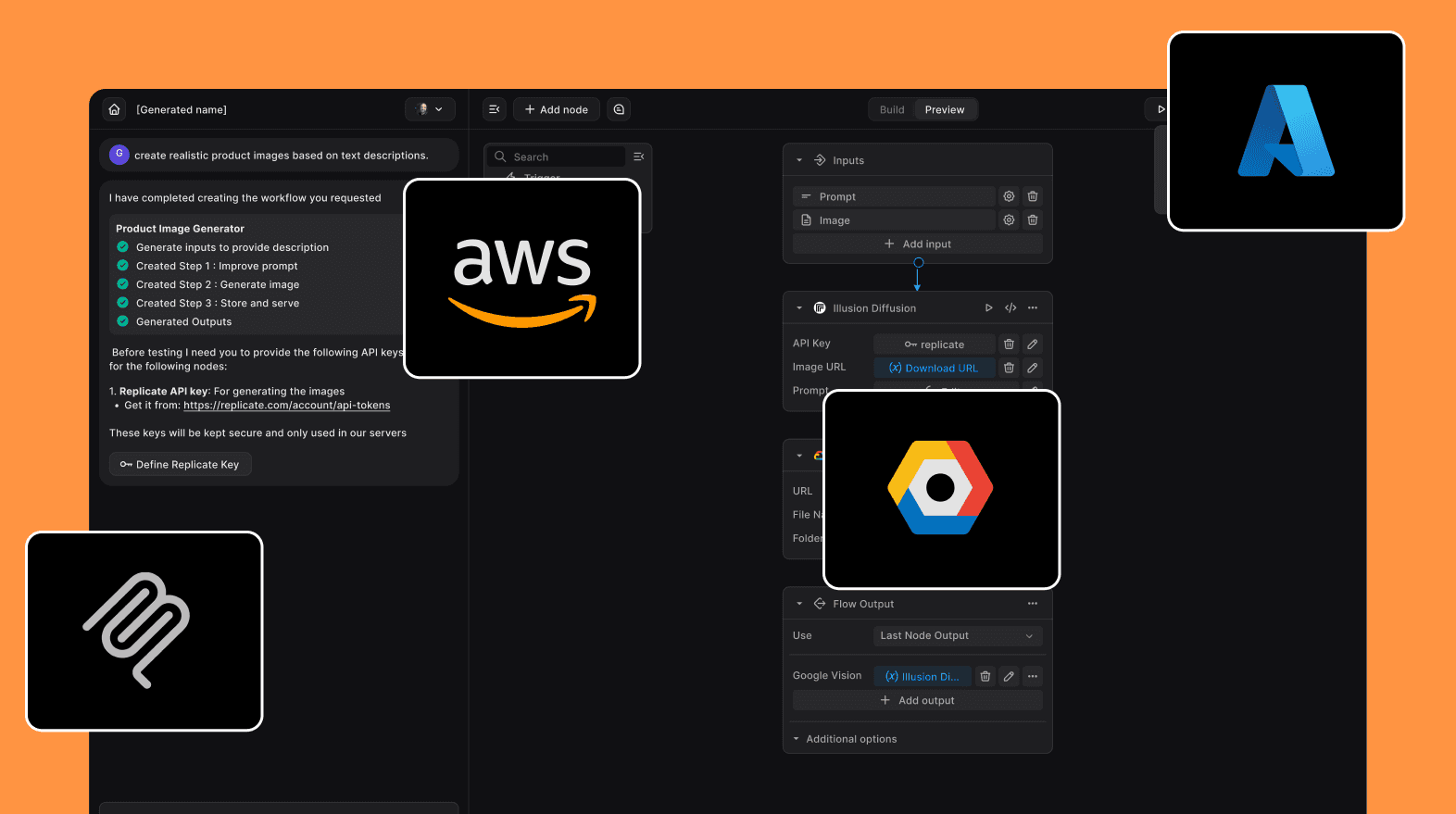The height and width of the screenshot is (814, 1456).
Task: Open settings for the Image input
Action: 1009,220
